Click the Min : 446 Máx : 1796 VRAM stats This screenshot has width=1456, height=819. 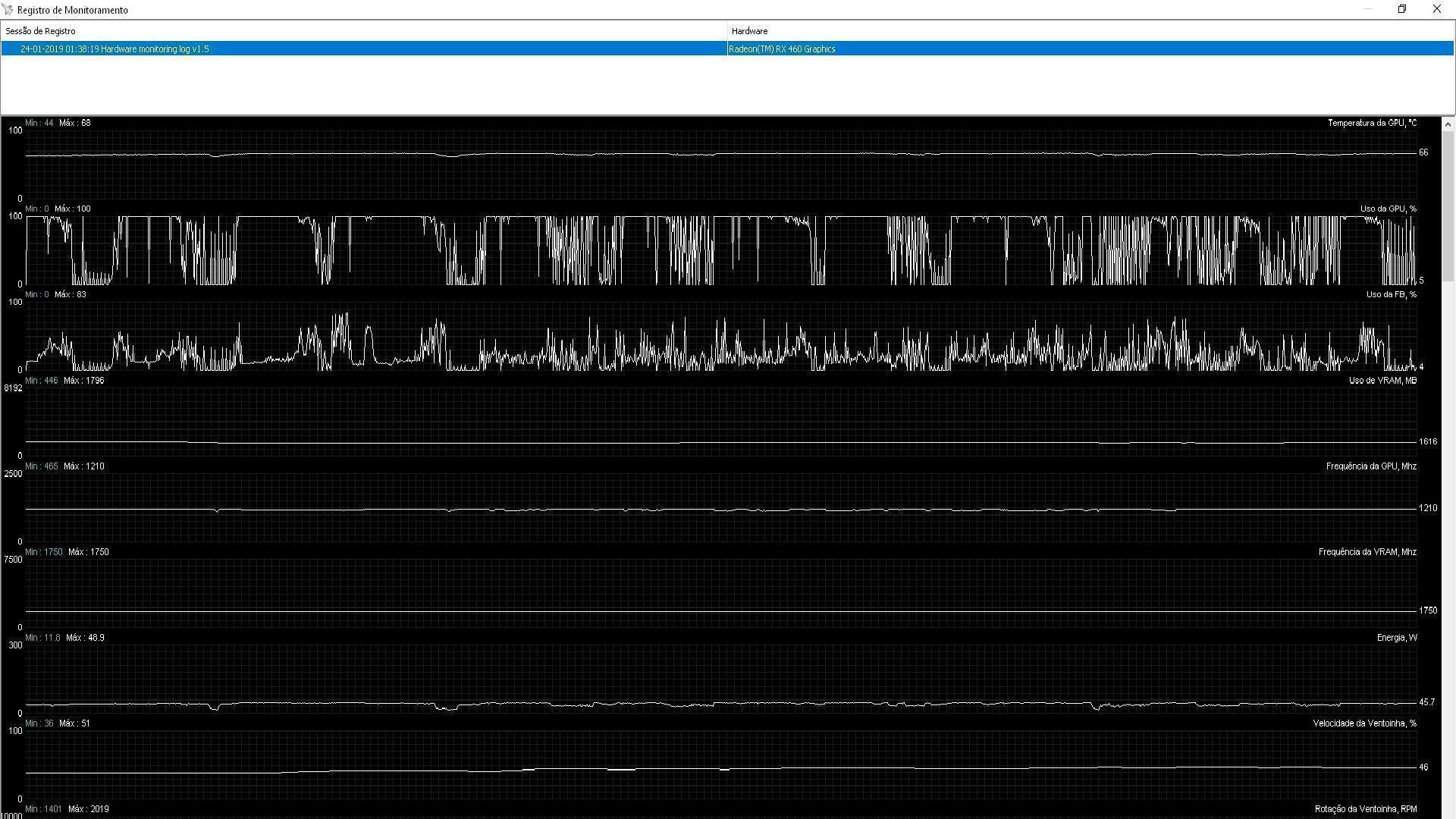[x=64, y=381]
